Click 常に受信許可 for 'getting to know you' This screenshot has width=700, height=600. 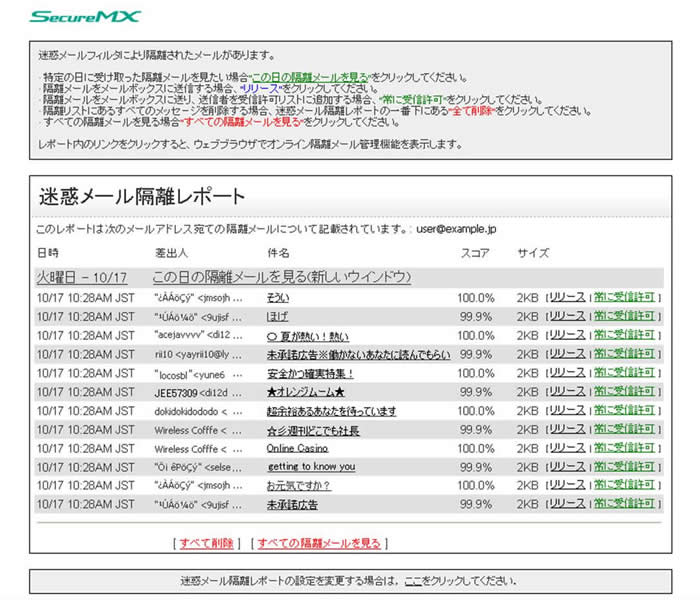click(x=625, y=466)
